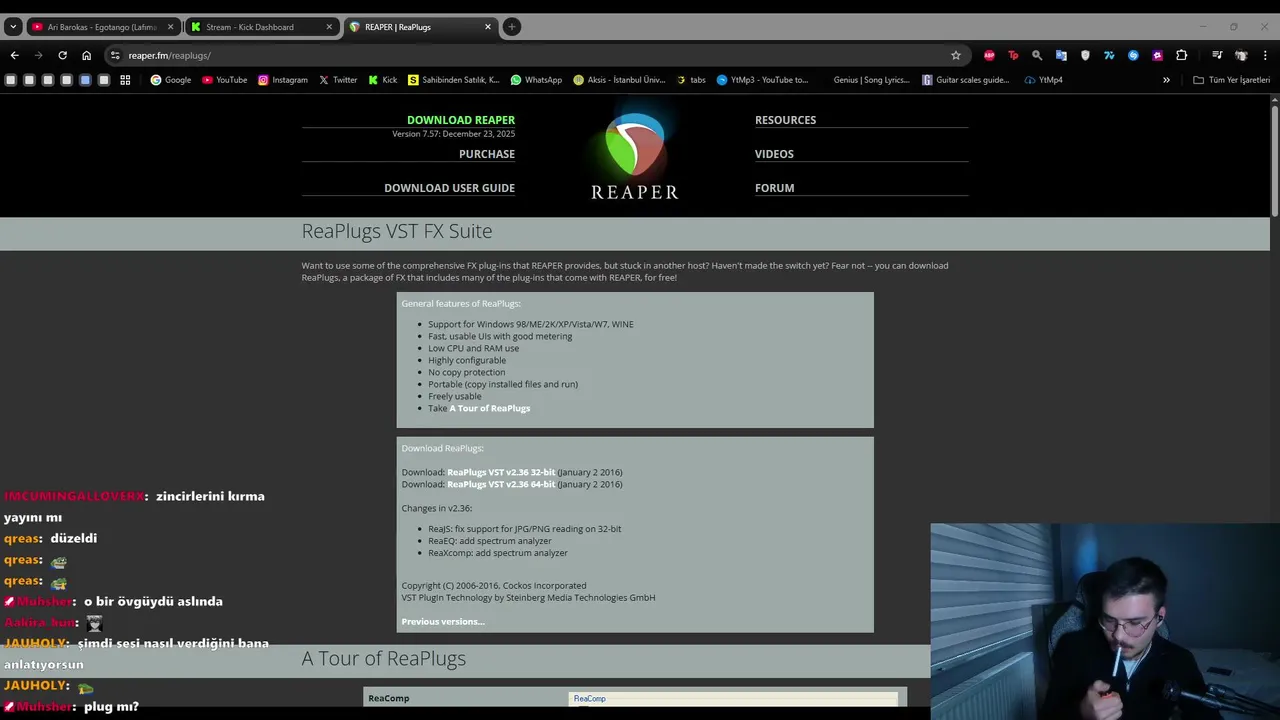Open the purple extension icon
The height and width of the screenshot is (720, 1280).
[1157, 55]
